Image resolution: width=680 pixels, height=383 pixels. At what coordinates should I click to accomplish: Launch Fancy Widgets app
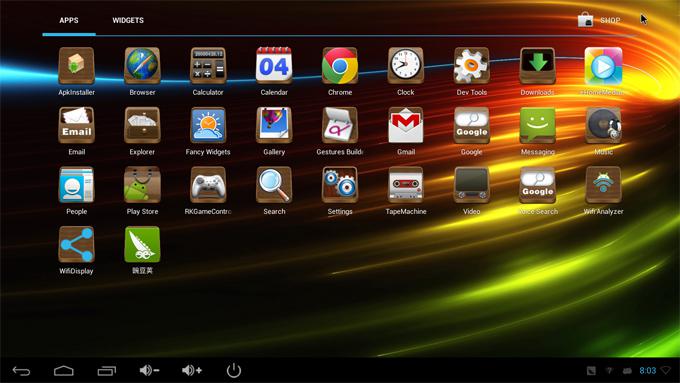(x=208, y=125)
